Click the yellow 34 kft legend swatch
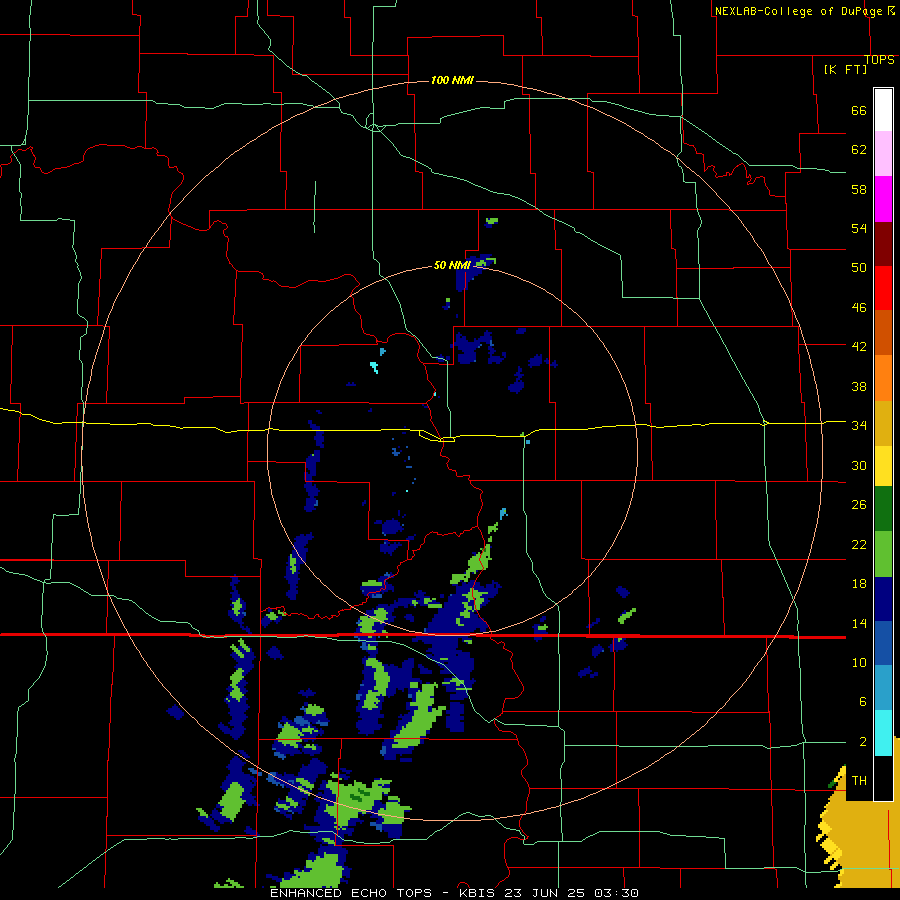Viewport: 900px width, 900px height. (883, 466)
